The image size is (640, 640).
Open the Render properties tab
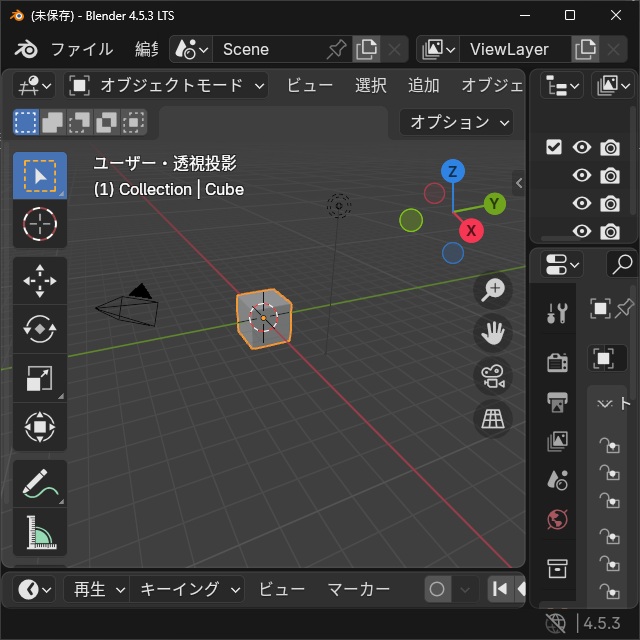557,362
